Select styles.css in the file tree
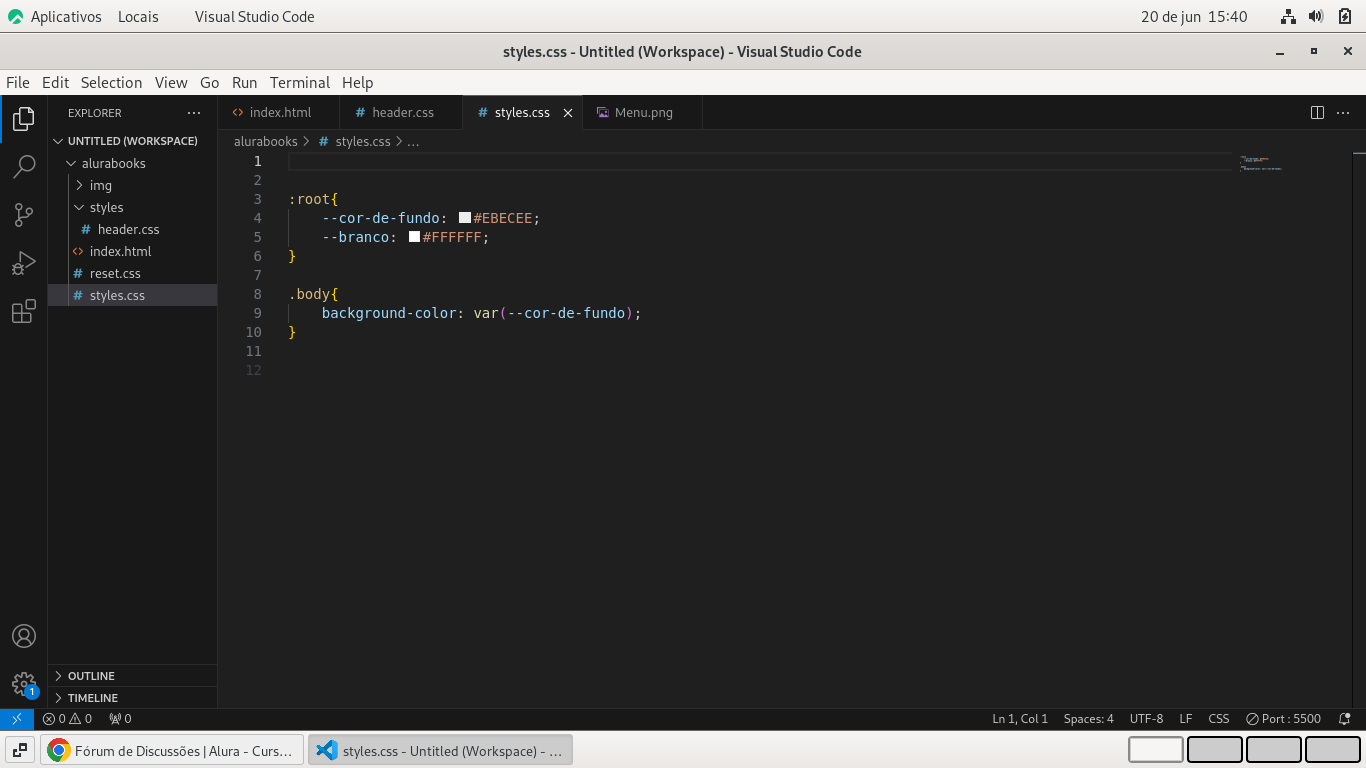Screen dimensions: 1366x768 click(x=132, y=295)
